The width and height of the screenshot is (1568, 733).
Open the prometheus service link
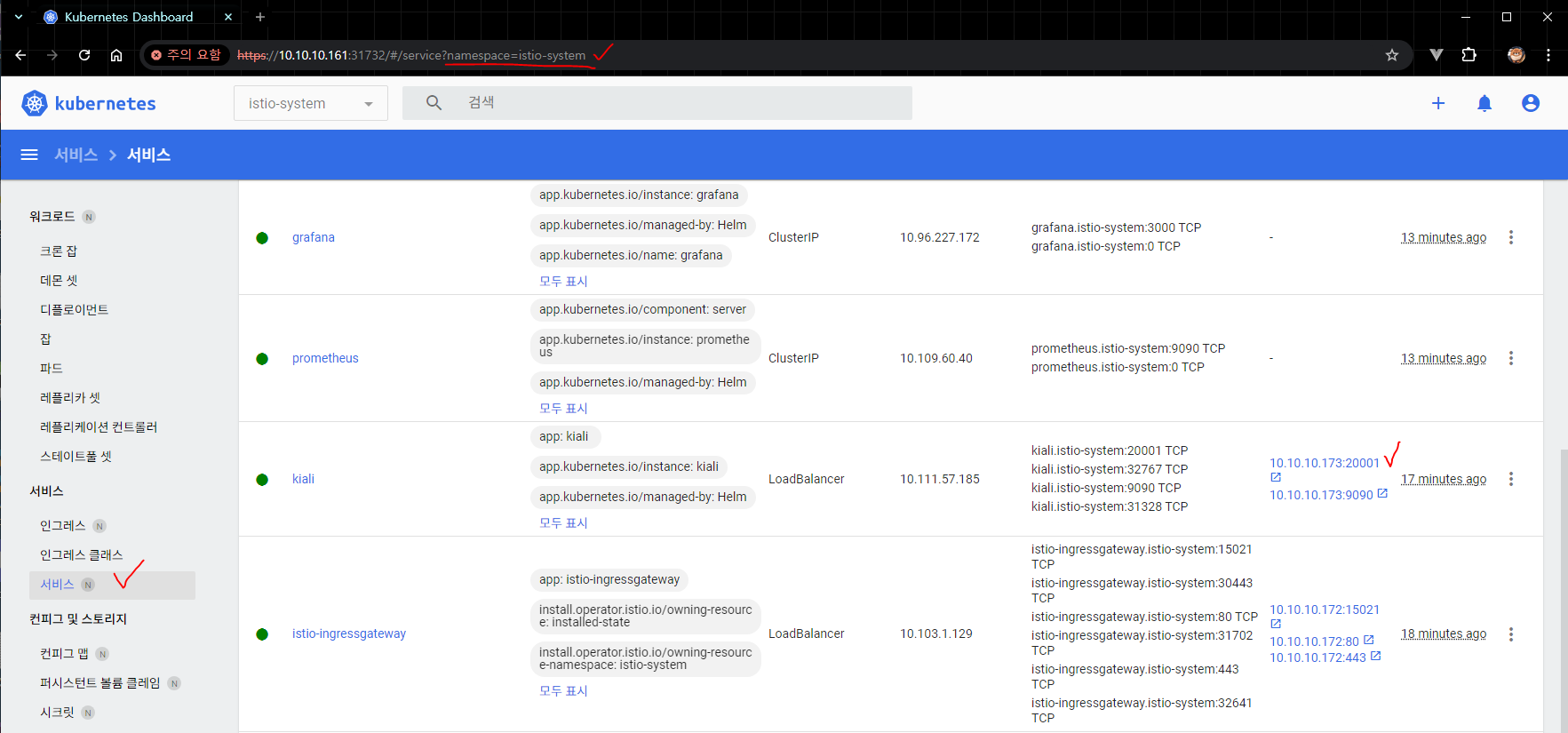(x=325, y=358)
